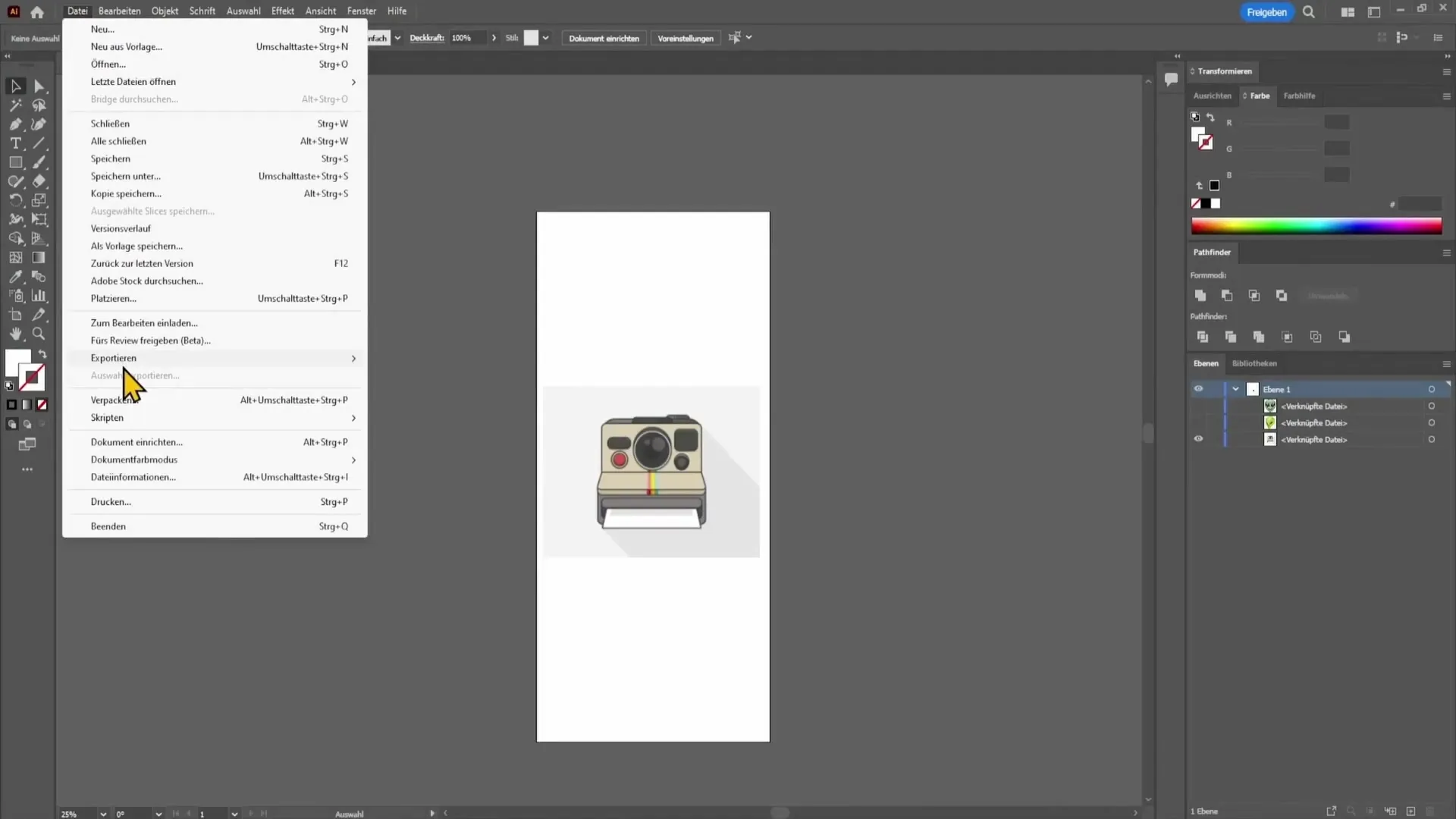This screenshot has width=1456, height=819.
Task: Select the Direct Selection tool
Action: [x=39, y=86]
